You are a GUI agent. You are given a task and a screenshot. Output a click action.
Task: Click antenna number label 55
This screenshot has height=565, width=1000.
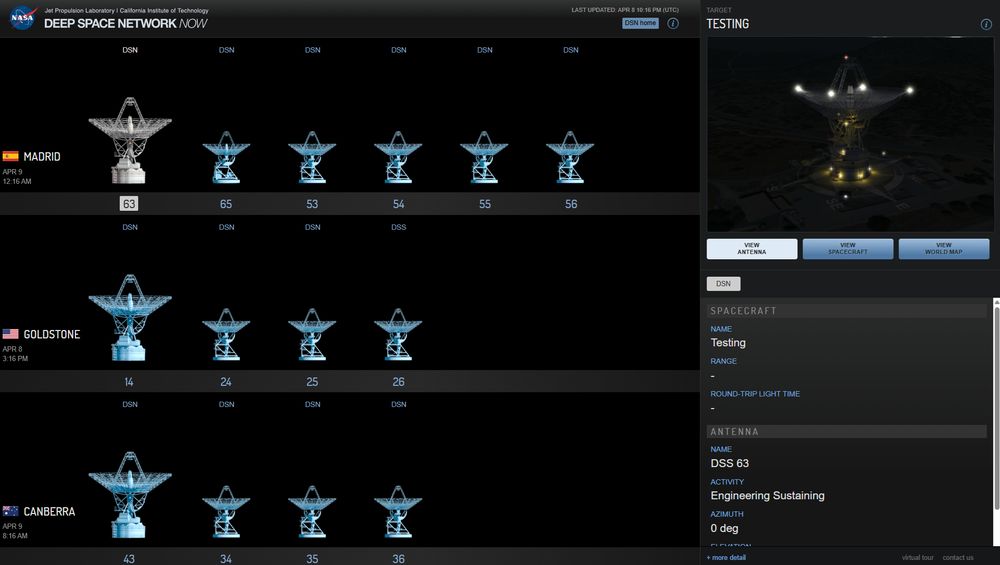(485, 204)
